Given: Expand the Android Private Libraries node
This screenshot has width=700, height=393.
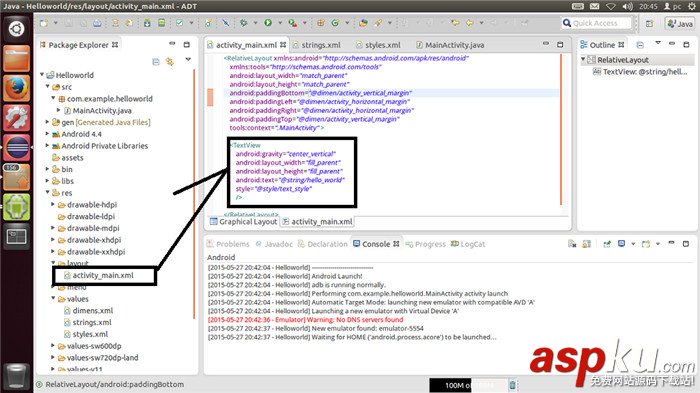Looking at the screenshot, I should [x=47, y=146].
